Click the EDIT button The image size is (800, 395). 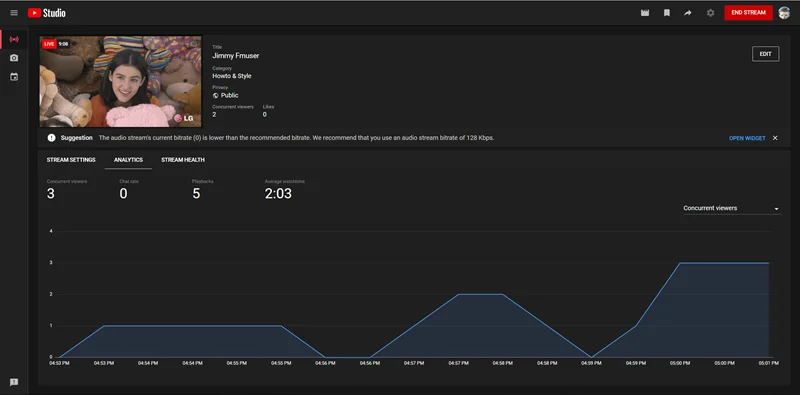click(765, 54)
